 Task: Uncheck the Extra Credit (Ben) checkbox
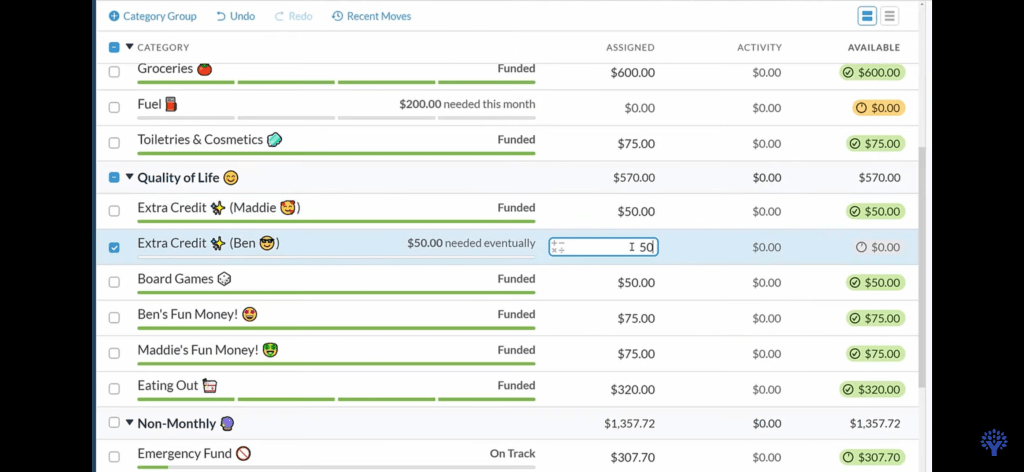(114, 247)
